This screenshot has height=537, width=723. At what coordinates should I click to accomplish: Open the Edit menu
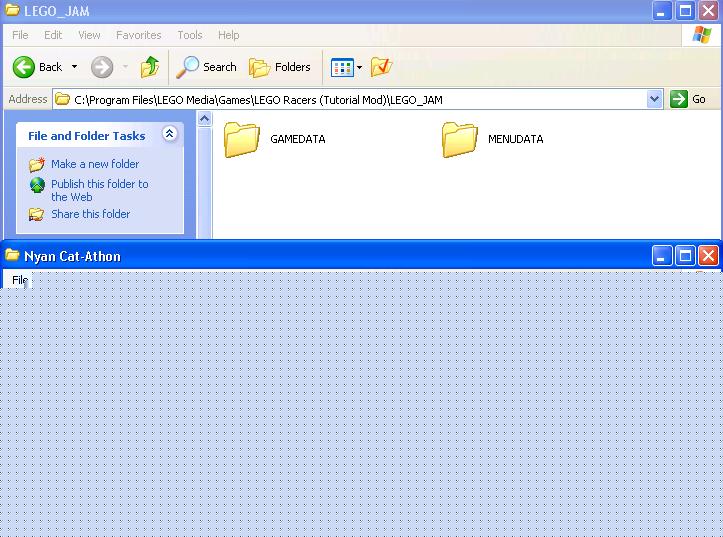(x=53, y=35)
